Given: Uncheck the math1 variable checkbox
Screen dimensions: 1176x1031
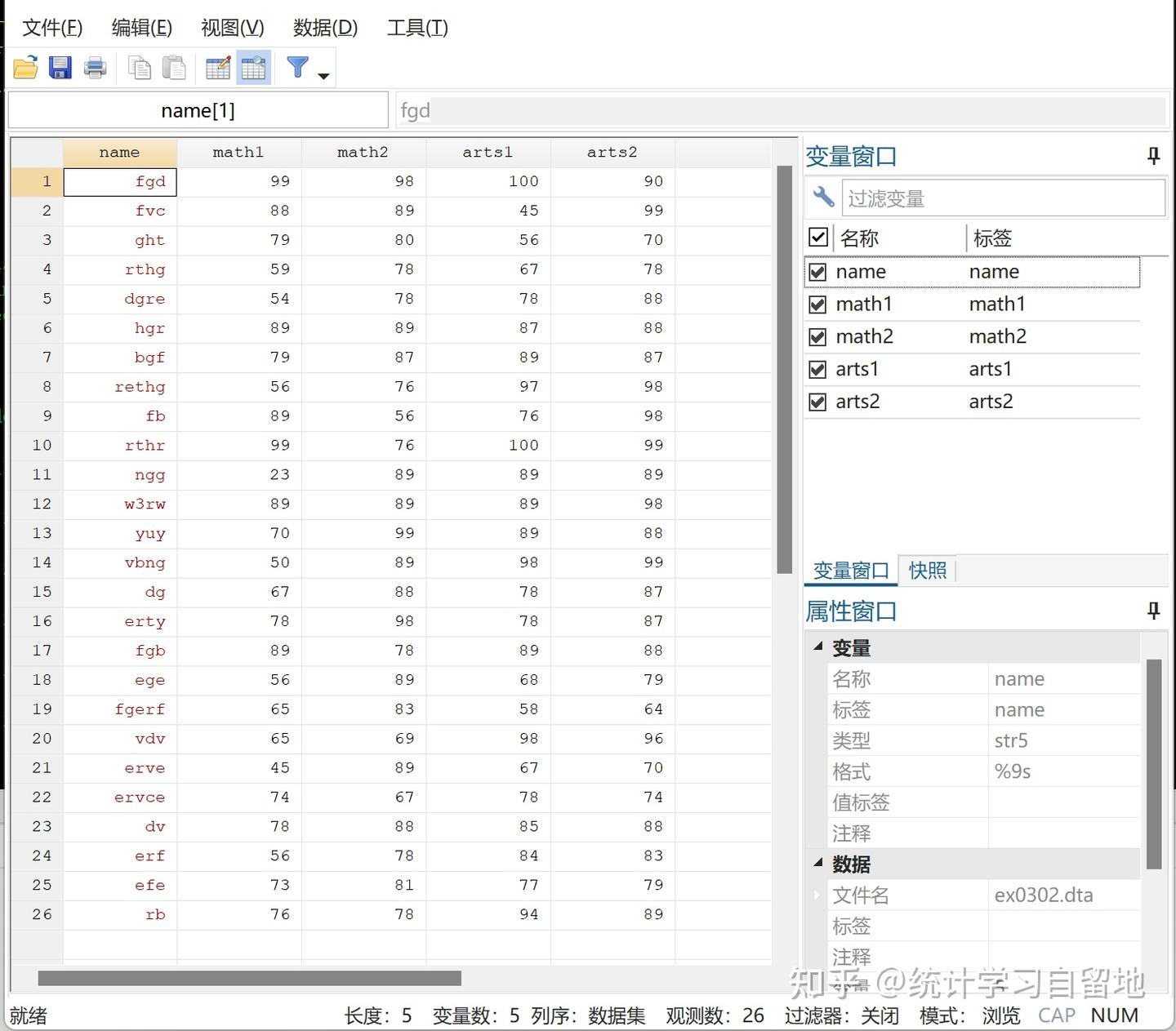Looking at the screenshot, I should pyautogui.click(x=817, y=304).
